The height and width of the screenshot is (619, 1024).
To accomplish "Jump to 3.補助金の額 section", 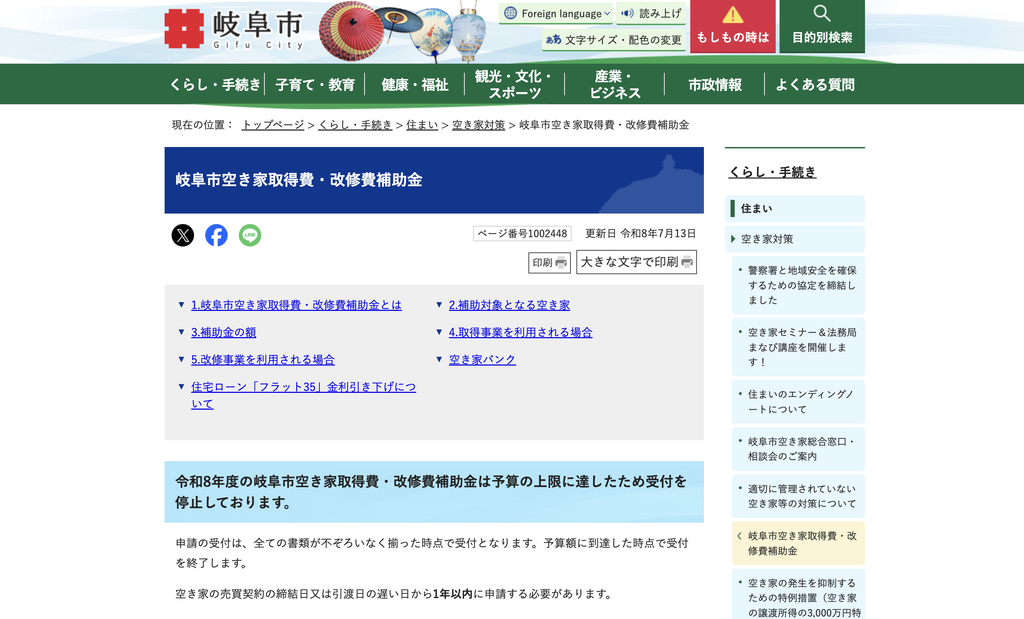I will pyautogui.click(x=223, y=332).
